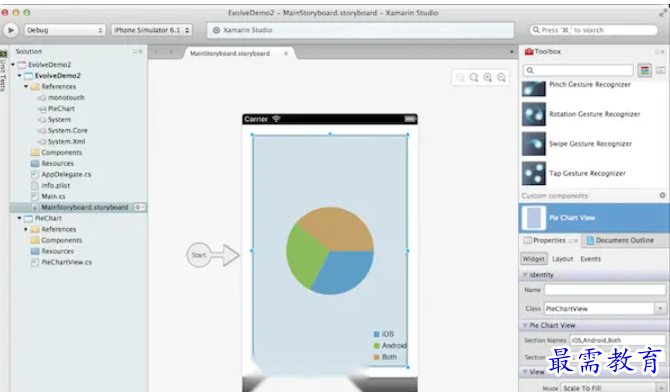The height and width of the screenshot is (392, 670).
Task: Select the System reference
Action: 59,120
